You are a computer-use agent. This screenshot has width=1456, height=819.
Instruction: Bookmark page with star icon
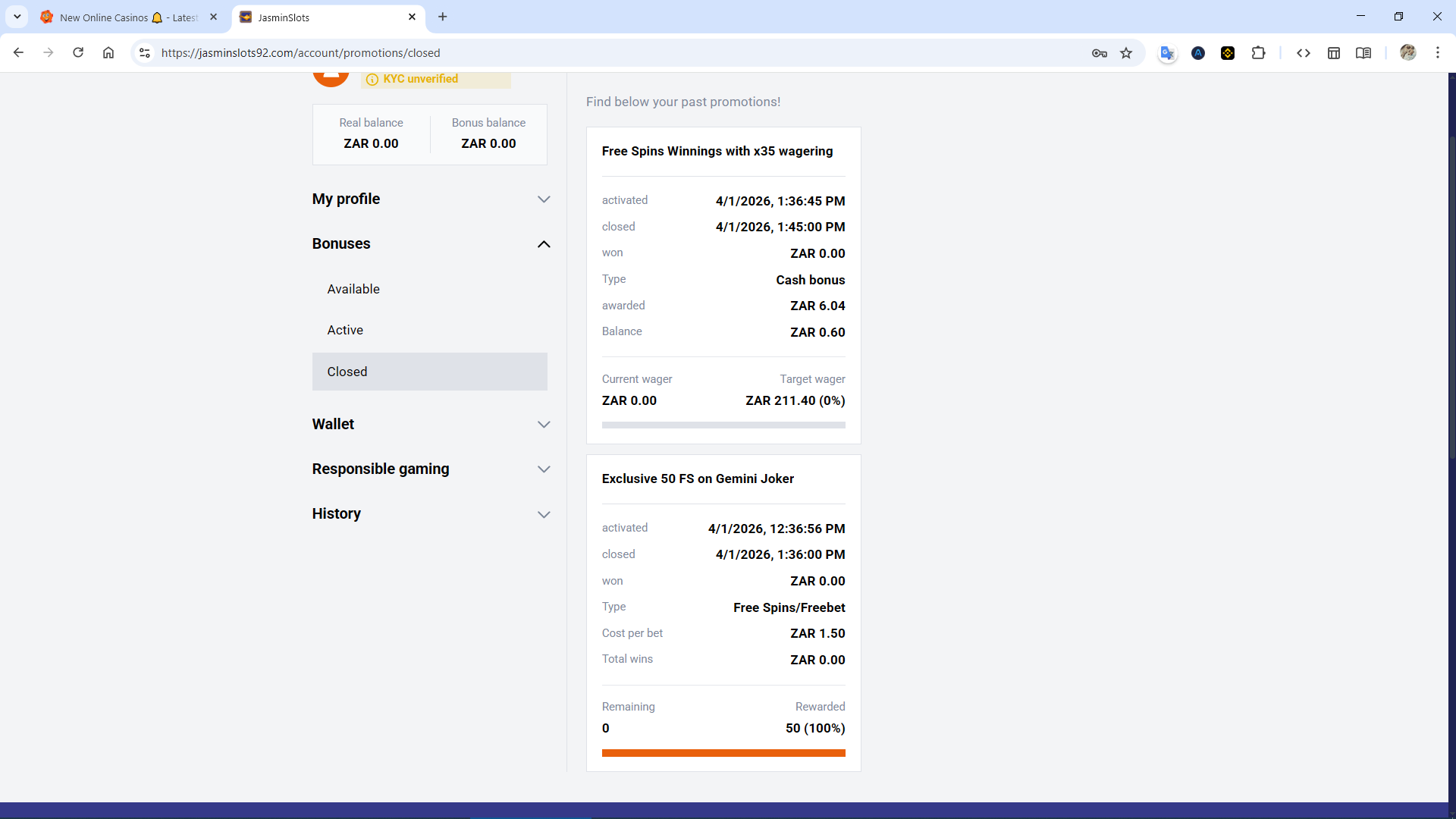[1126, 52]
